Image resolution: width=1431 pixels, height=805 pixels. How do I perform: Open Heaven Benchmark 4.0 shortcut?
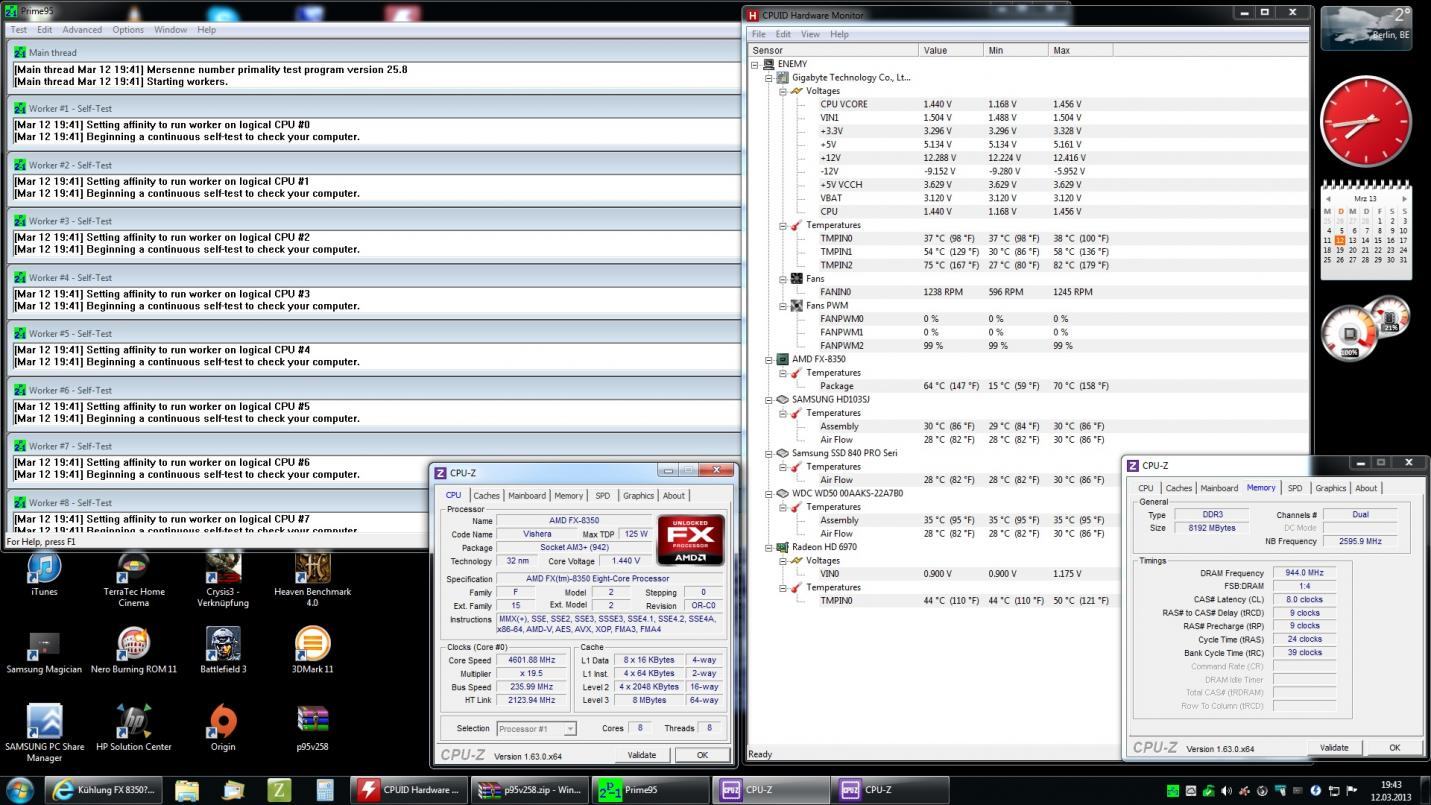pyautogui.click(x=312, y=579)
